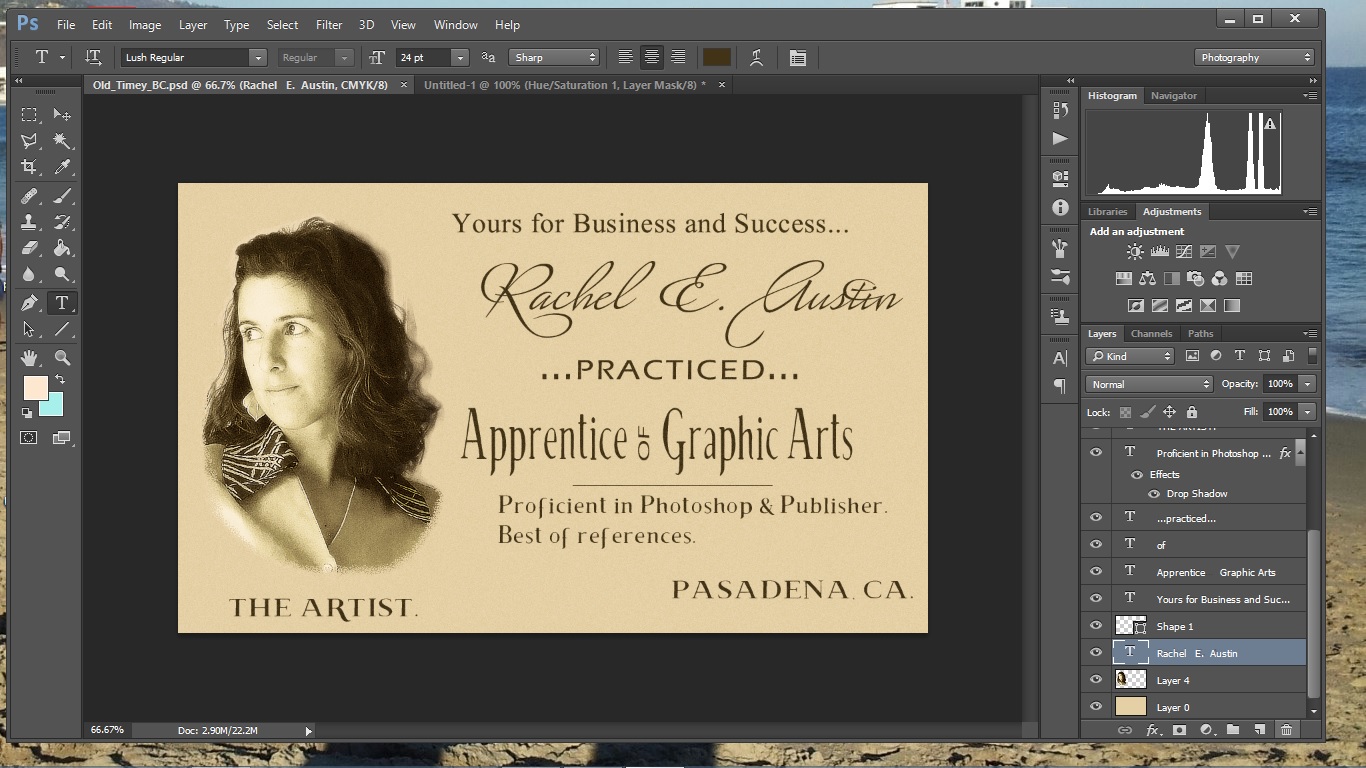The height and width of the screenshot is (768, 1366).
Task: Select the Magic Wand tool
Action: [x=62, y=141]
